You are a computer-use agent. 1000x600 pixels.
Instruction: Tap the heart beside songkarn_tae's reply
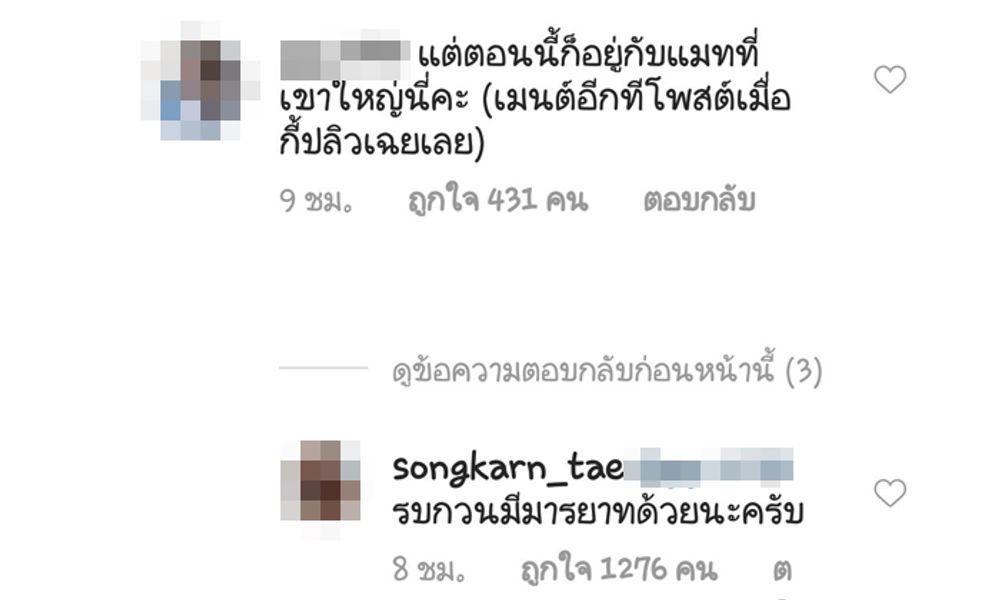coord(890,493)
